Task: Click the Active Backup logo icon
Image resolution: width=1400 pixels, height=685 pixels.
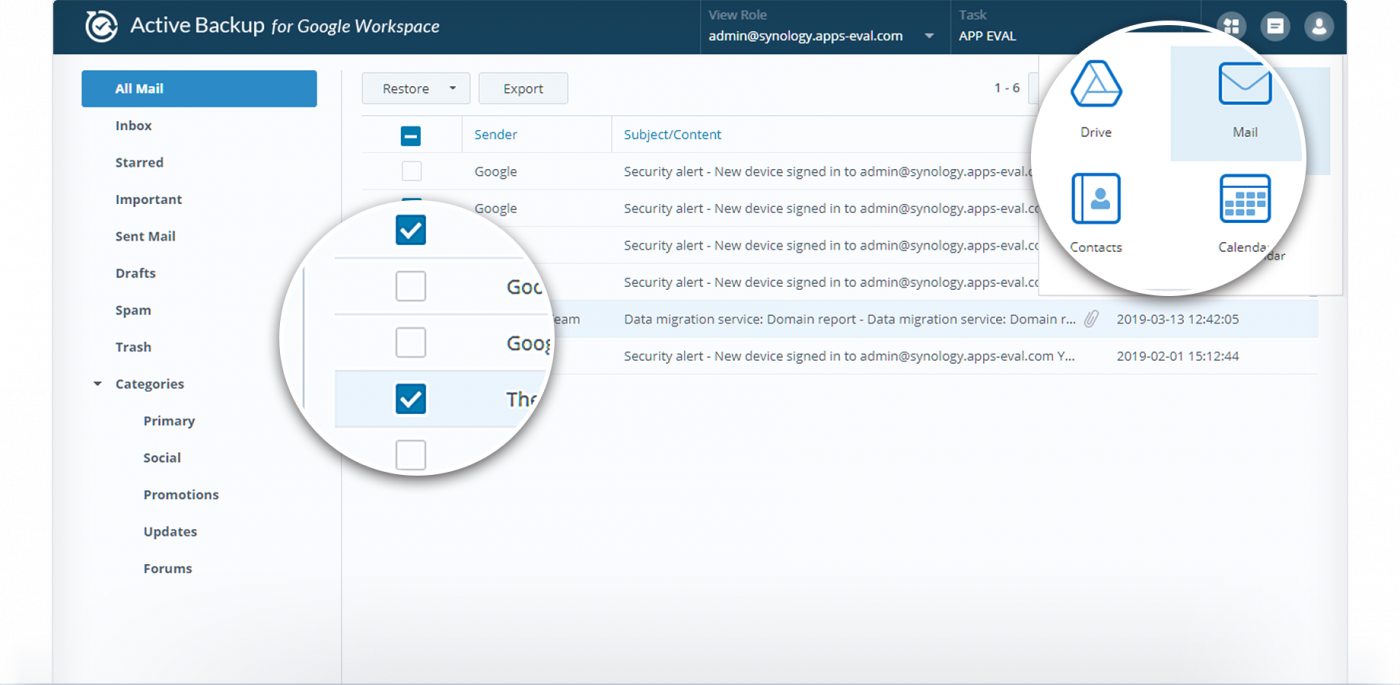Action: [x=101, y=27]
